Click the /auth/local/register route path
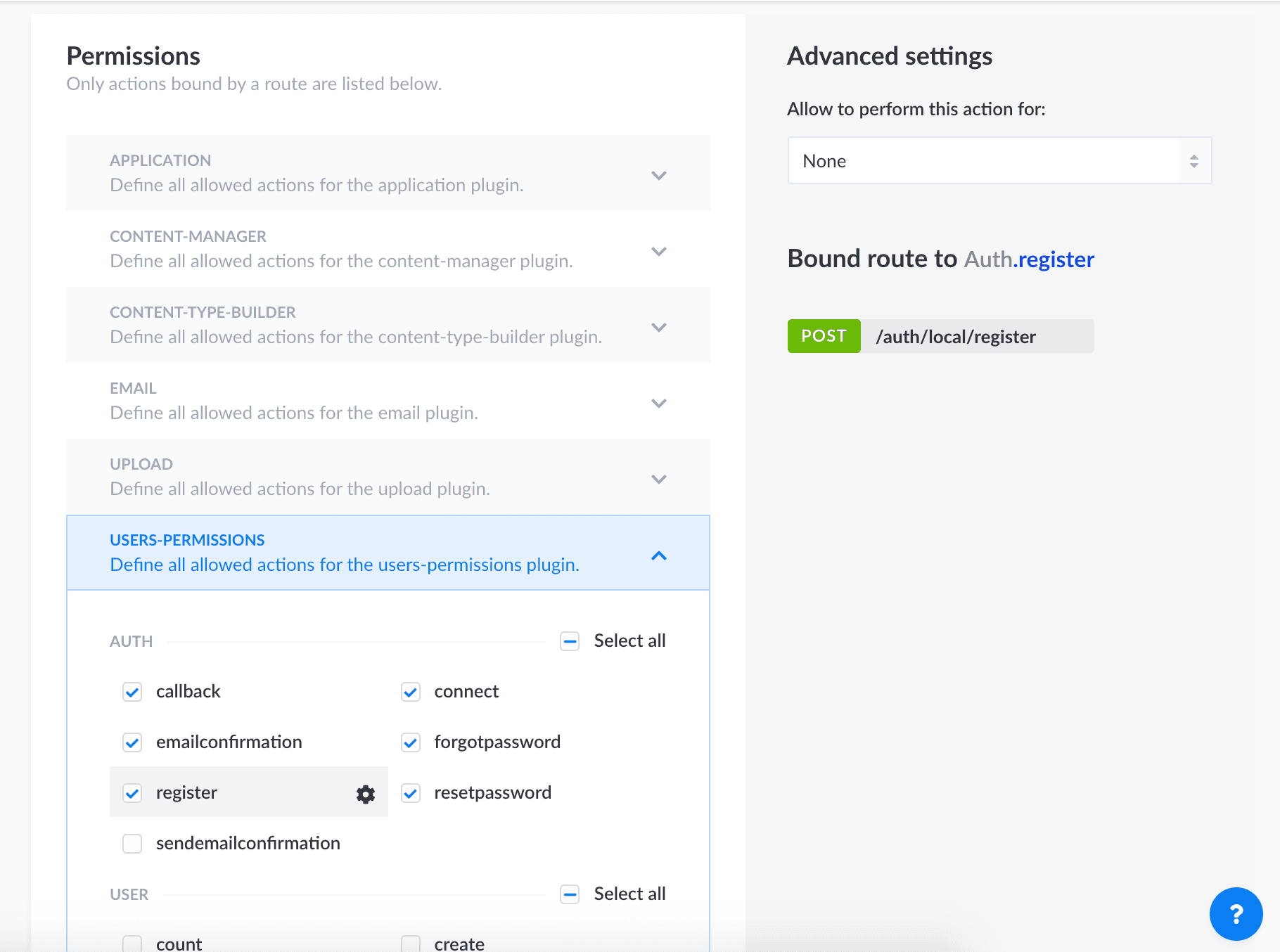Image resolution: width=1280 pixels, height=952 pixels. (x=956, y=337)
